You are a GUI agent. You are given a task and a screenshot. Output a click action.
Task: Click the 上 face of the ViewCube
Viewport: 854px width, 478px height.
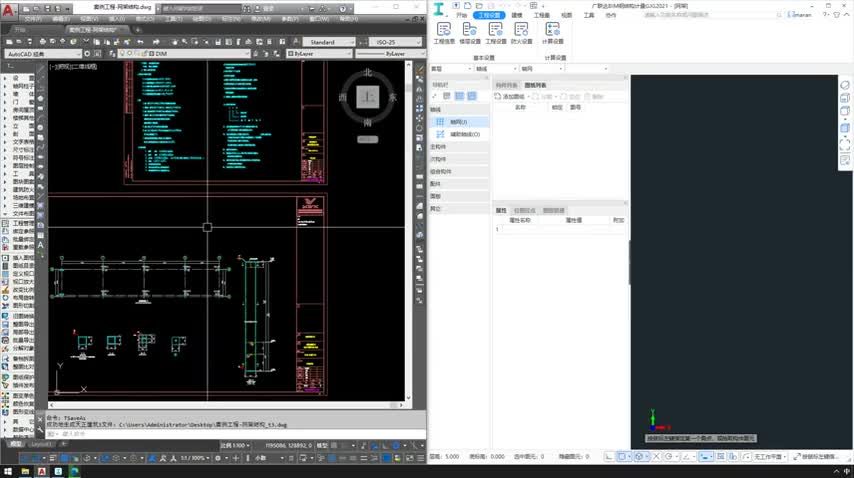(368, 96)
